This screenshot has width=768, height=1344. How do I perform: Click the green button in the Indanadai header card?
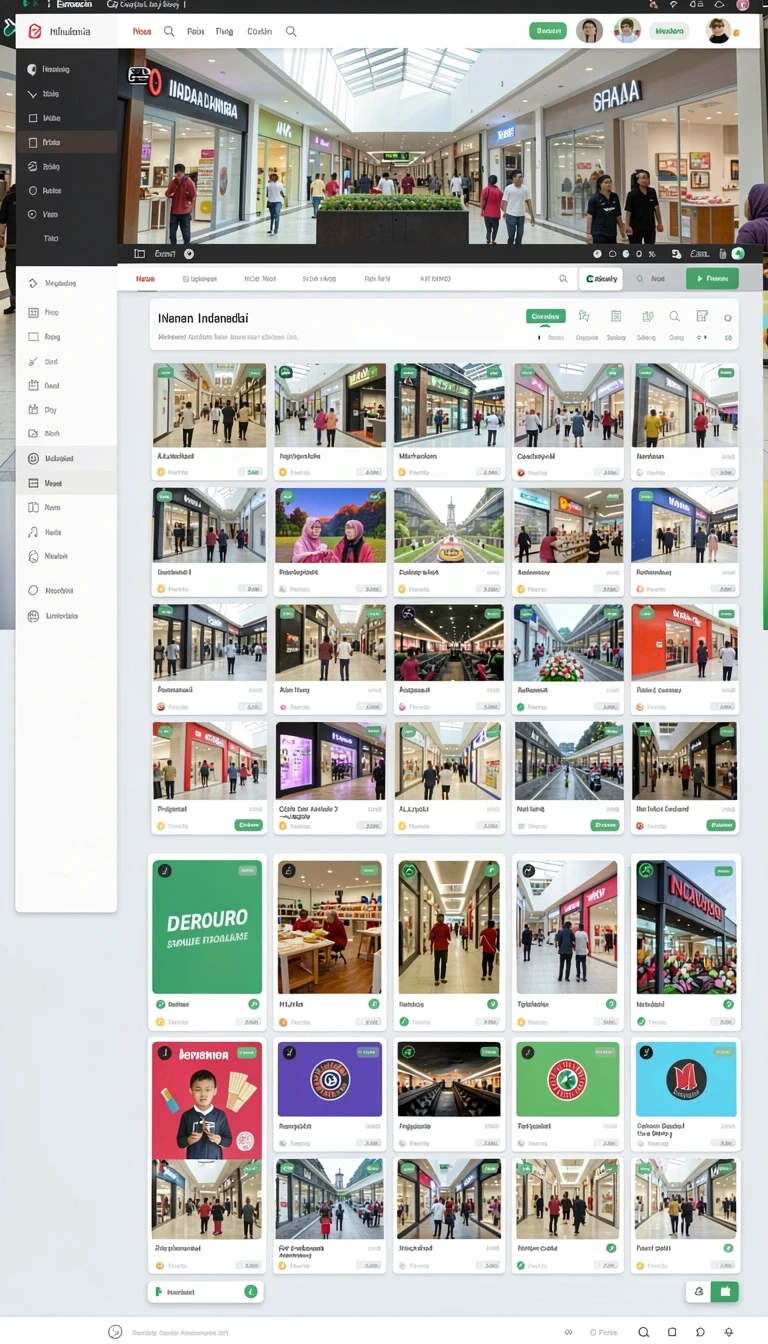tap(545, 316)
